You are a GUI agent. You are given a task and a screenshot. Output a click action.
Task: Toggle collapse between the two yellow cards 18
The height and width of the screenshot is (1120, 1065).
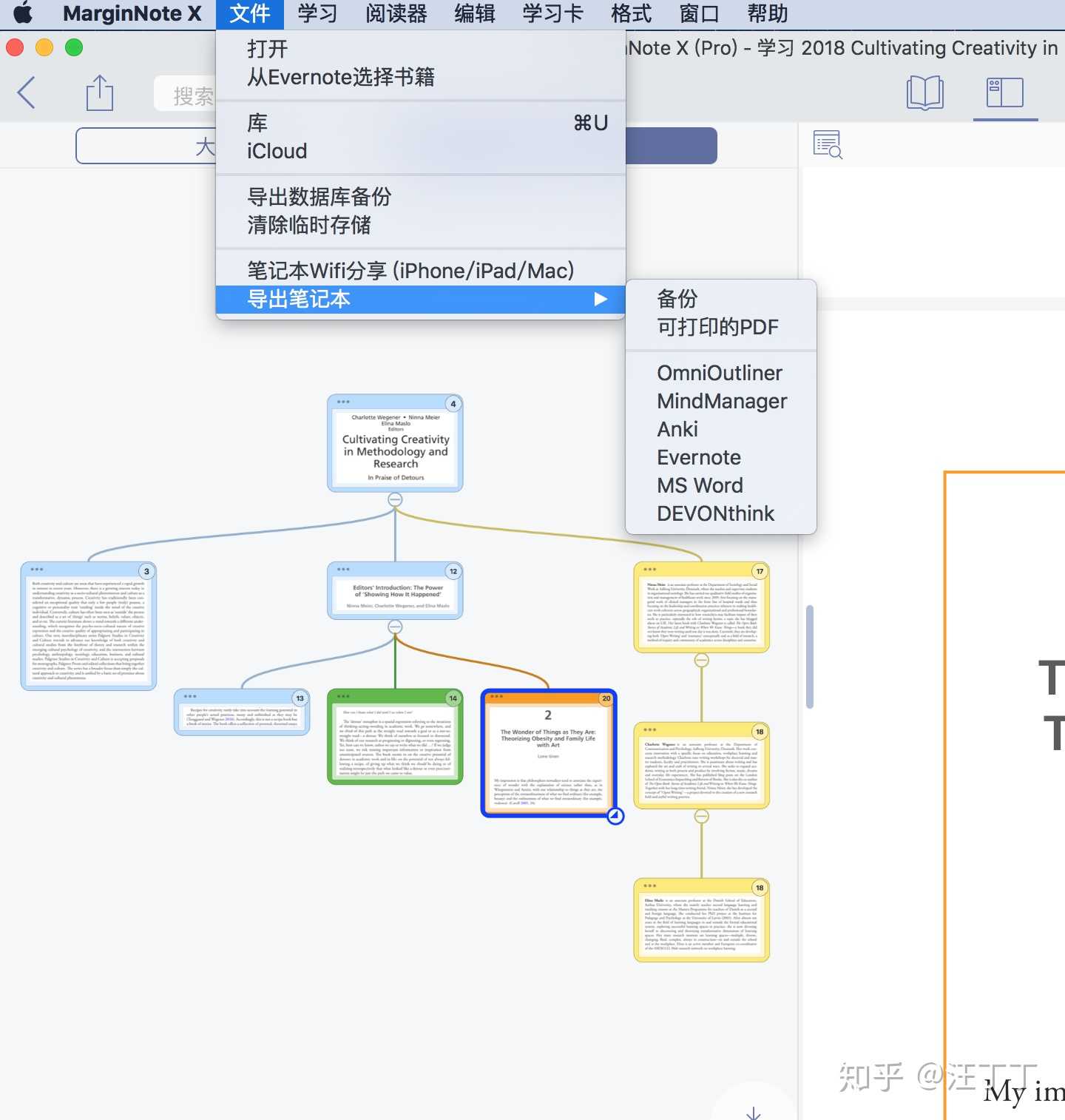point(702,816)
